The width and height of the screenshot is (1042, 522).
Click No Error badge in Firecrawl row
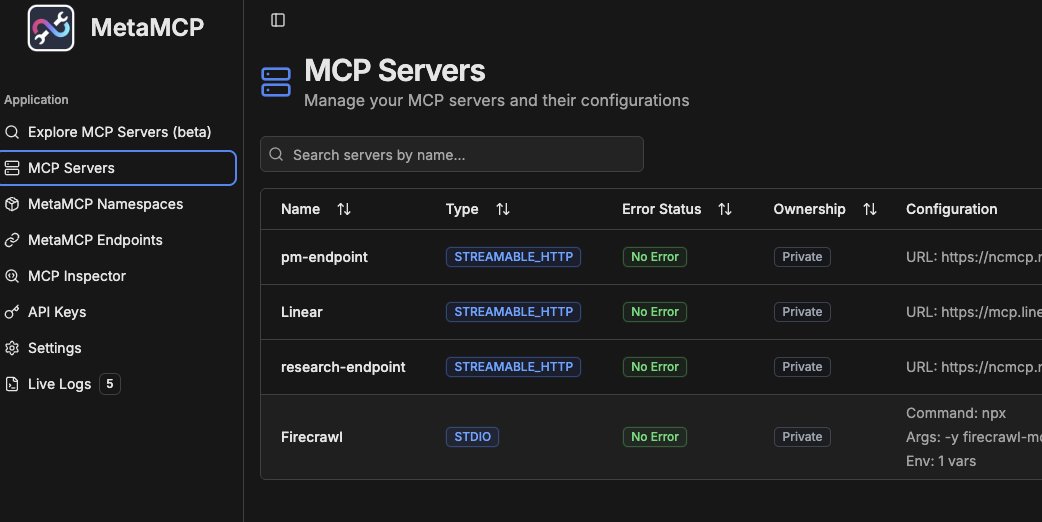click(655, 437)
